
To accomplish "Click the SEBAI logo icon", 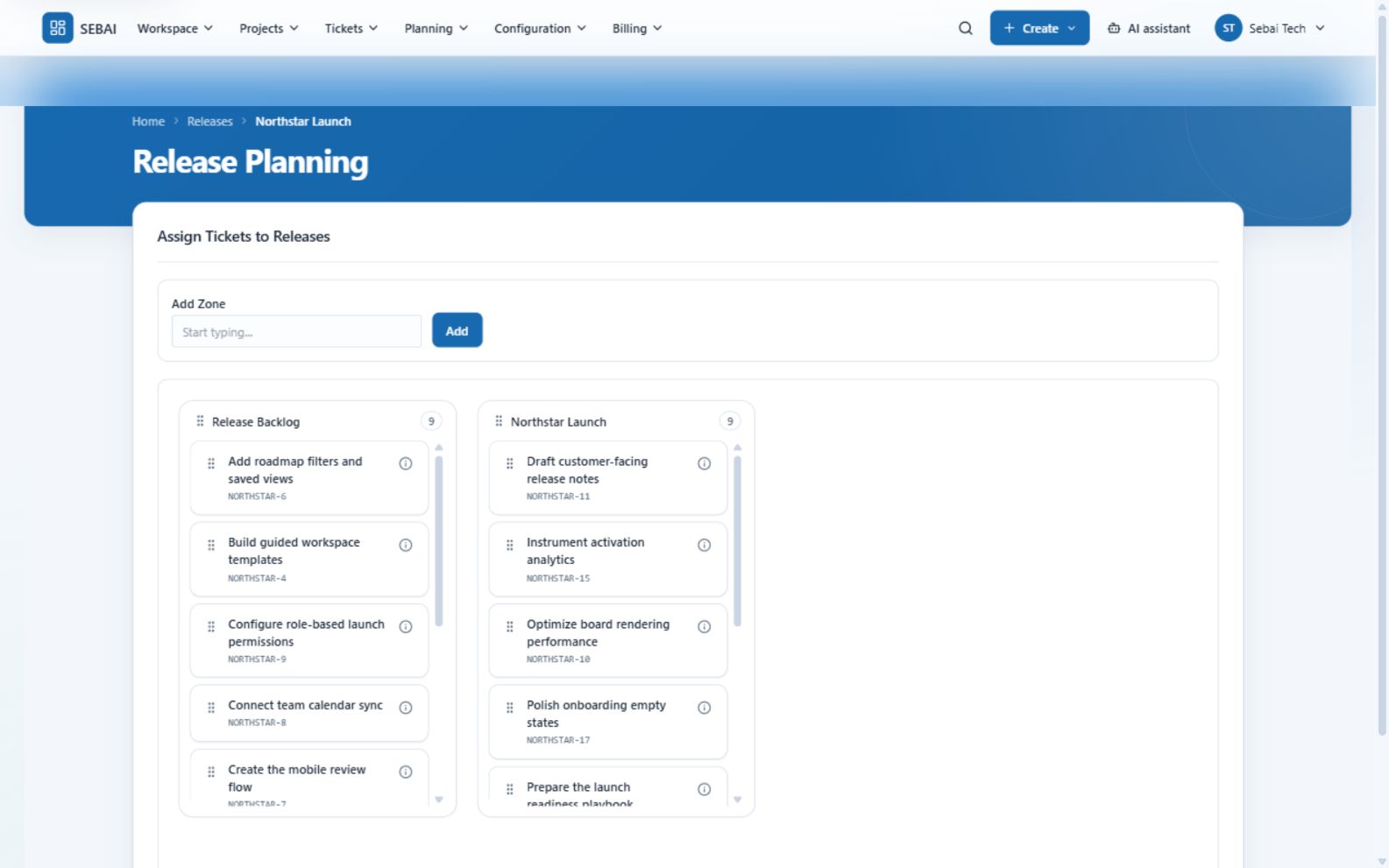I will click(x=58, y=28).
